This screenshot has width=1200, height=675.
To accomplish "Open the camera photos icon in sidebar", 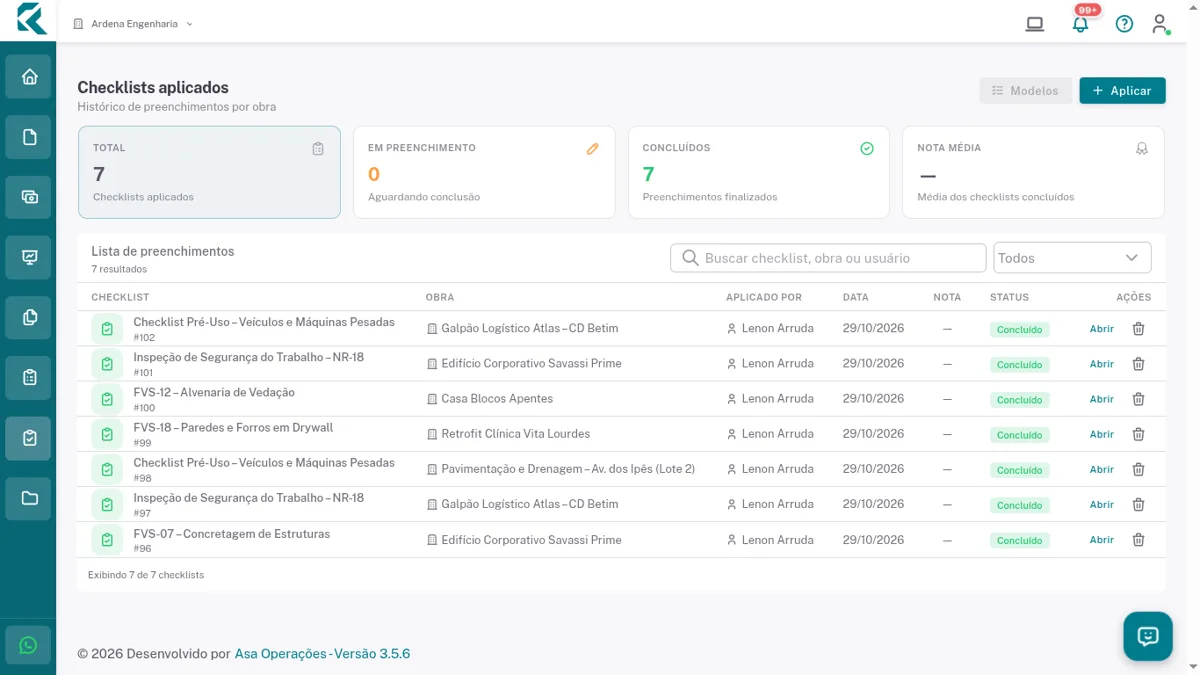I will pyautogui.click(x=29, y=197).
